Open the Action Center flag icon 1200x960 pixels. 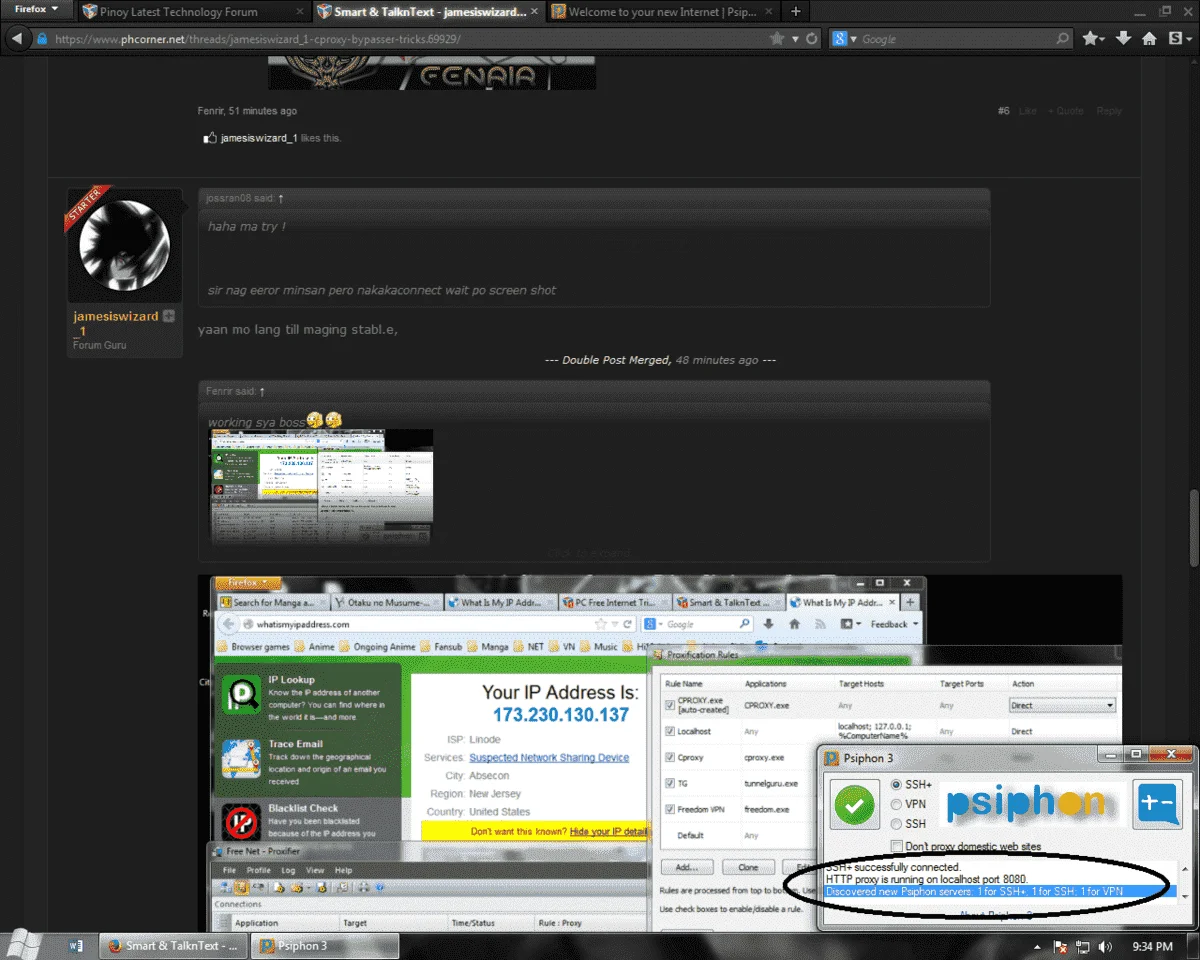click(x=1061, y=946)
